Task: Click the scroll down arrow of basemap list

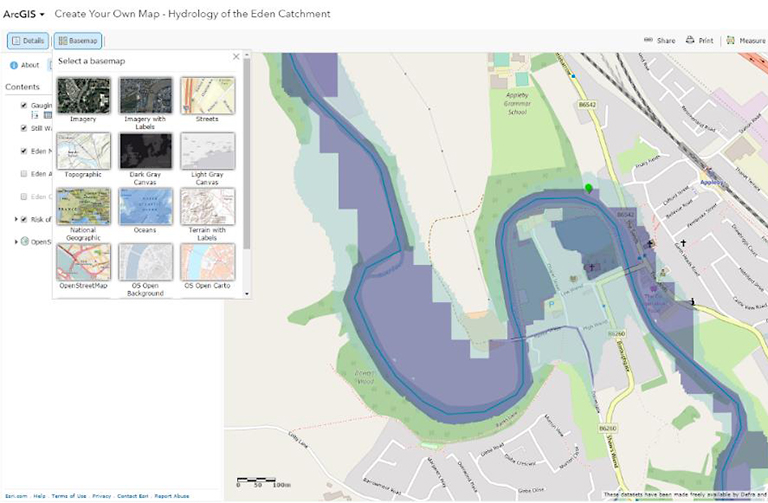Action: 246,294
